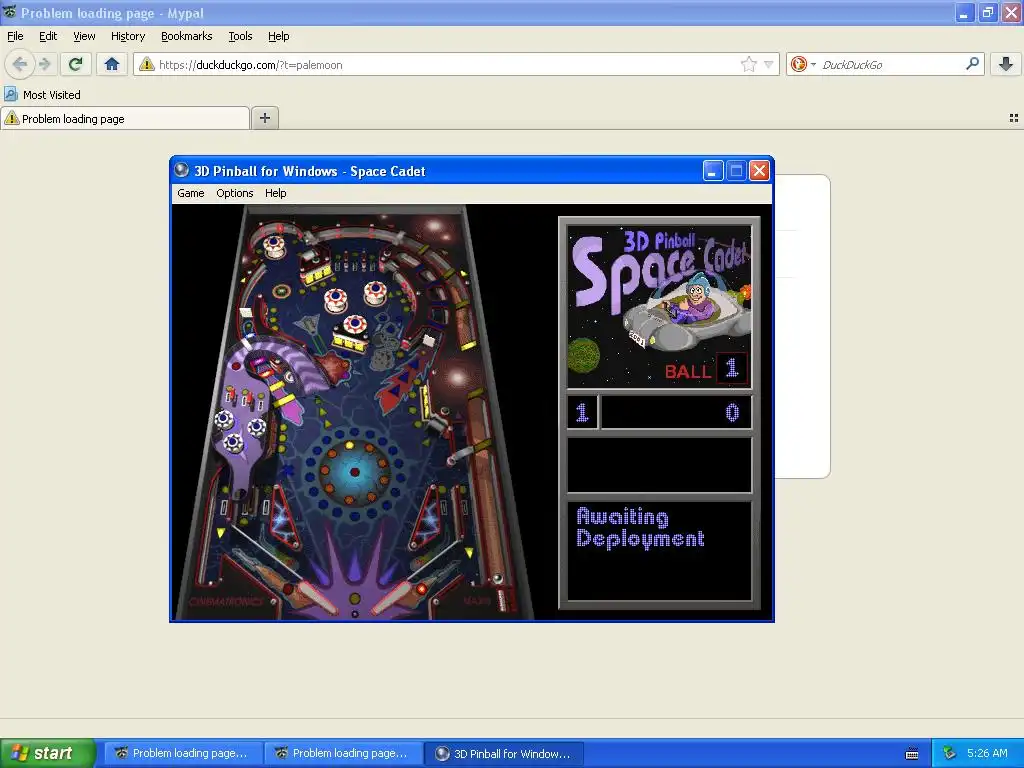Minimize the 3D Pinball window
Image resolution: width=1024 pixels, height=768 pixels.
click(712, 171)
